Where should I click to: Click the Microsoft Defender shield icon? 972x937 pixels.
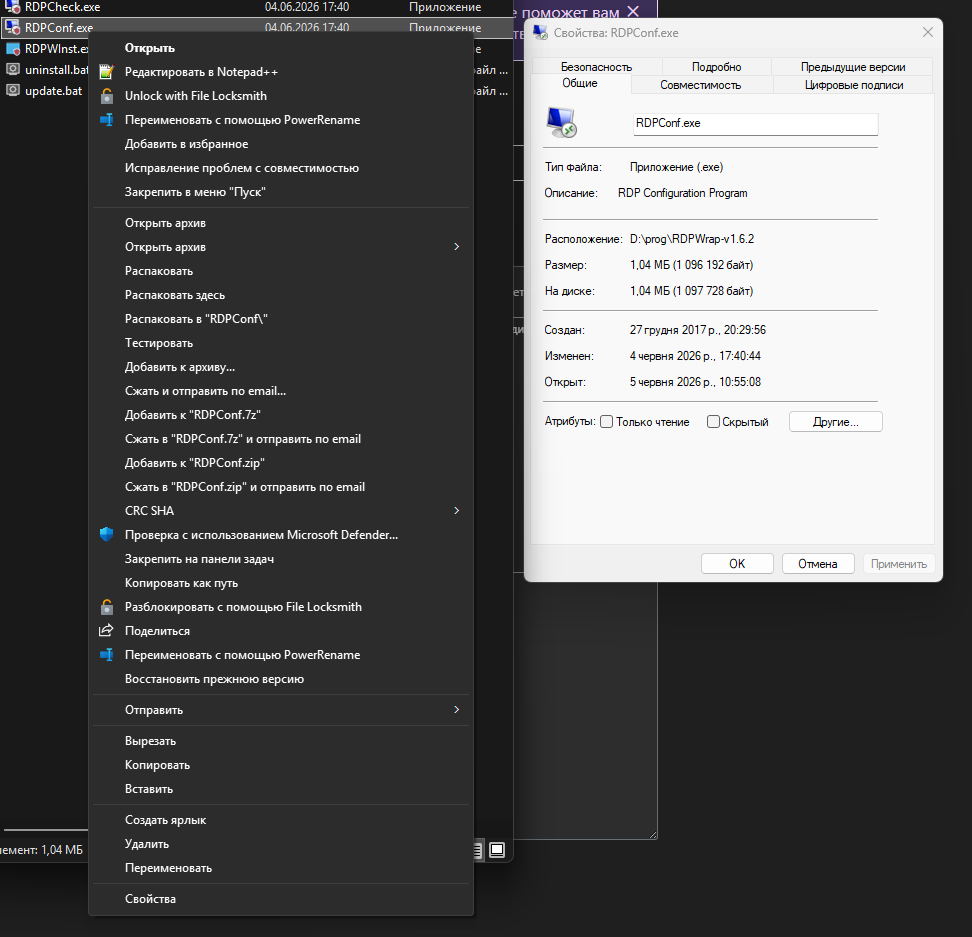coord(107,535)
